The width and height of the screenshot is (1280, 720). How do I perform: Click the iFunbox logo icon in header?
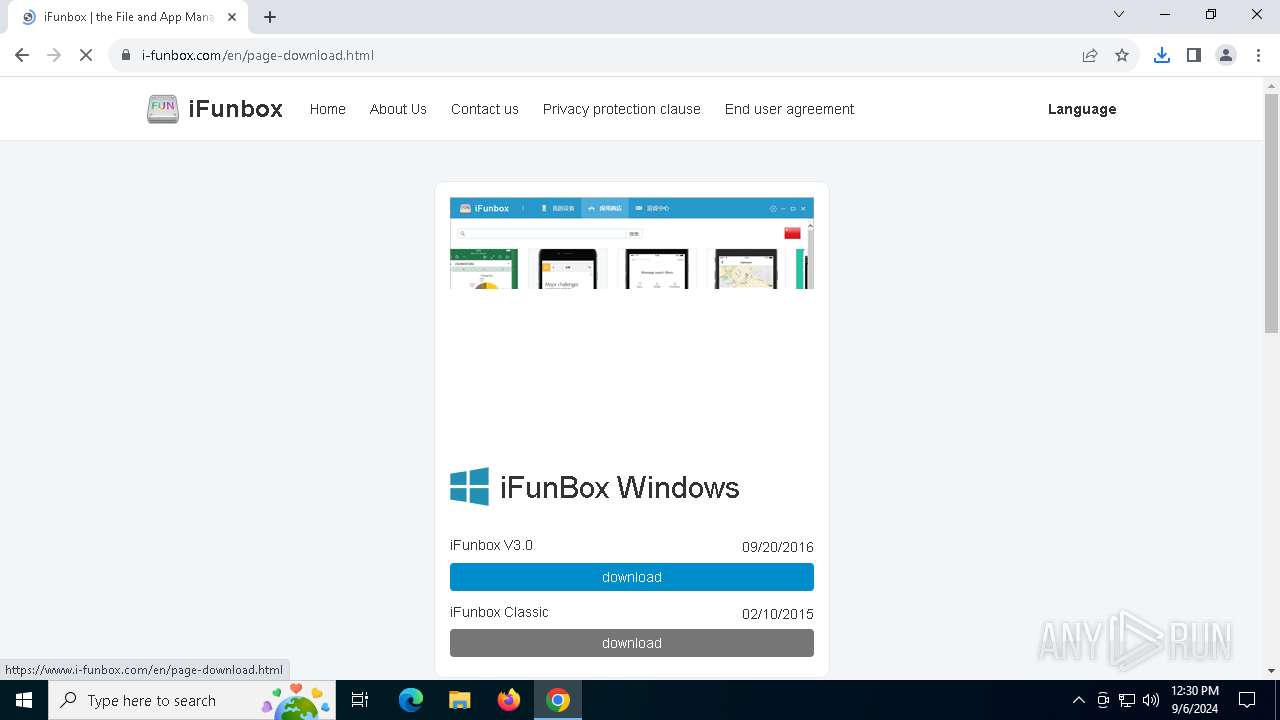pos(163,109)
